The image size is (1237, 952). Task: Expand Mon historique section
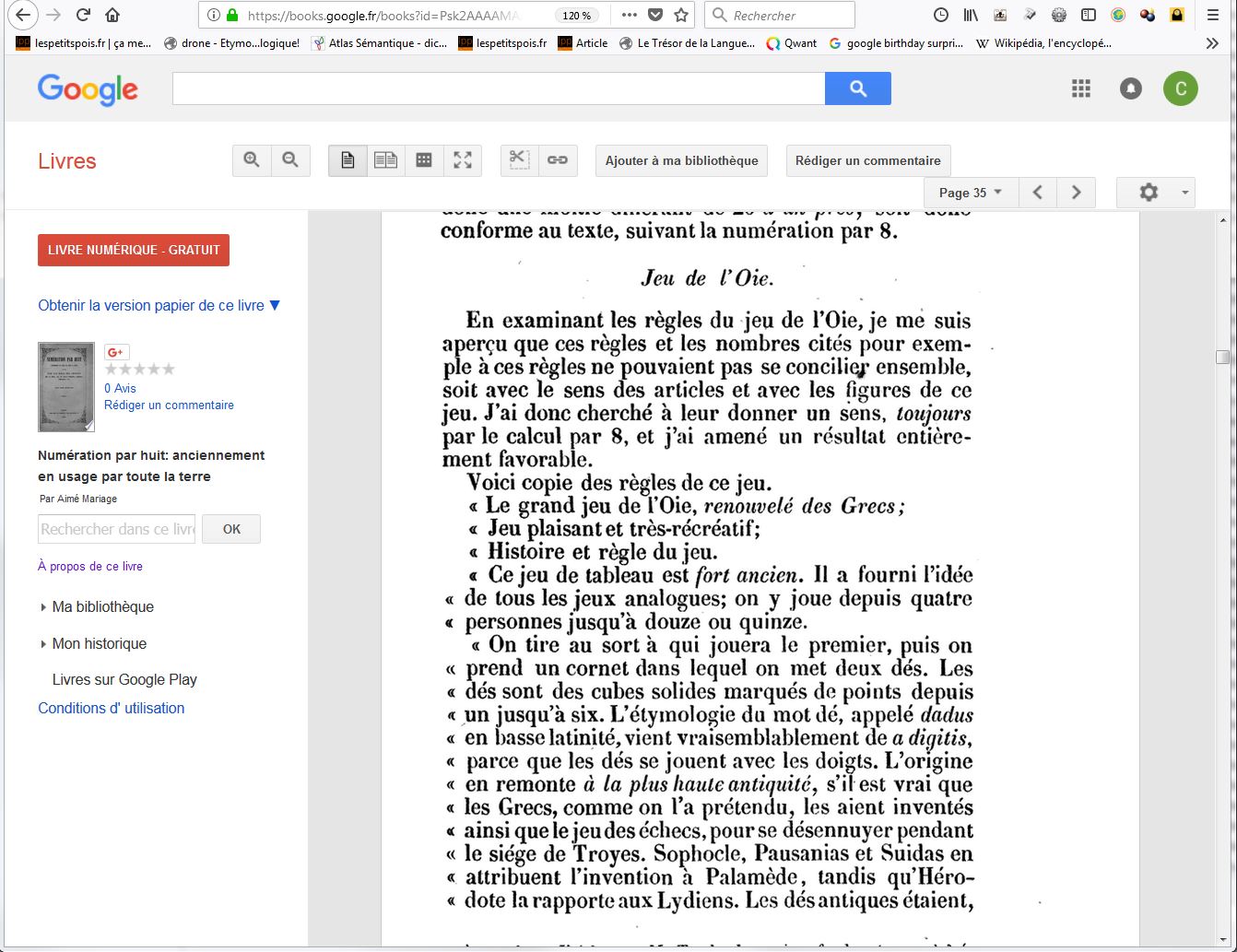click(99, 643)
